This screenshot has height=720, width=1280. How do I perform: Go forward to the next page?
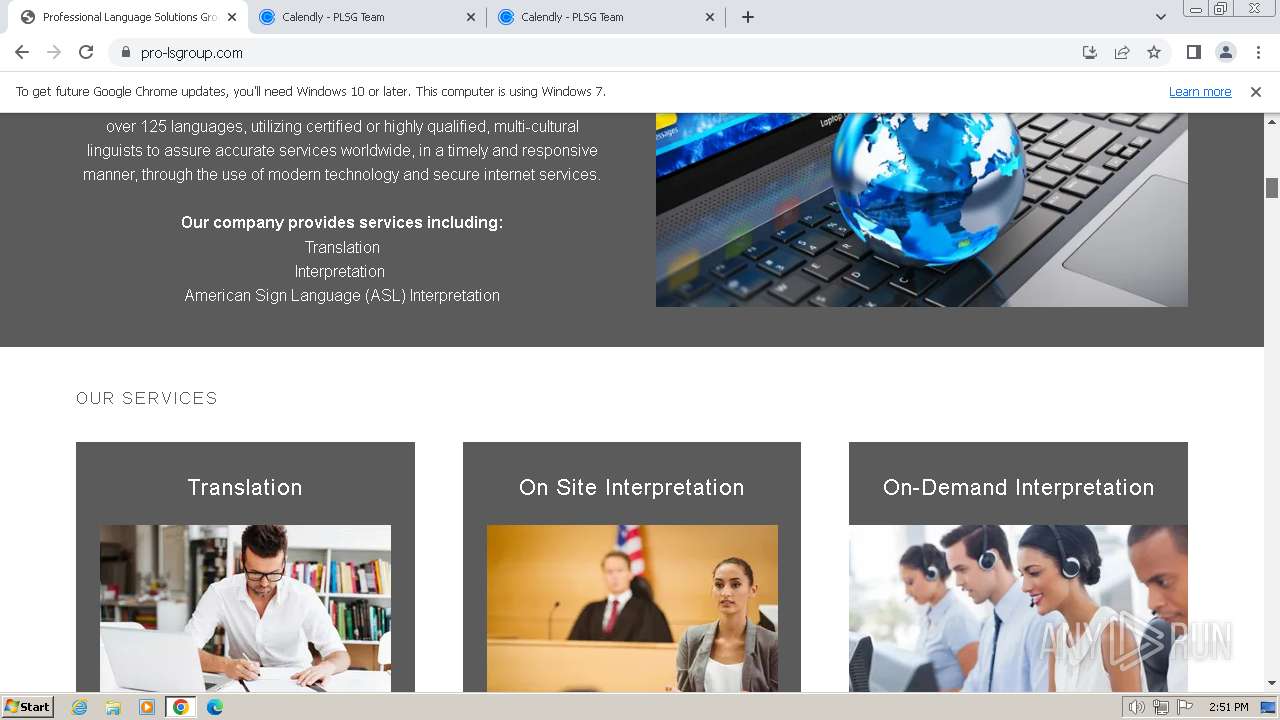54,53
